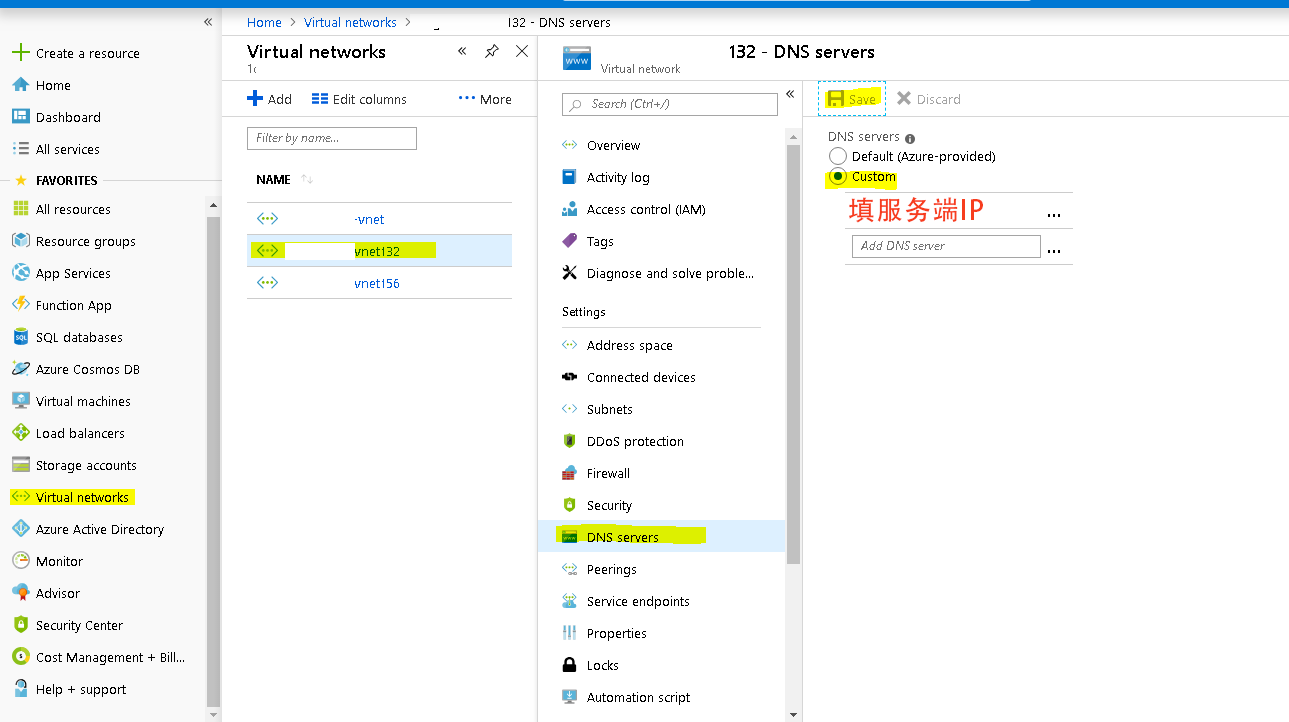1289x722 pixels.
Task: Collapse the resource menu chevrons
Action: pos(790,94)
